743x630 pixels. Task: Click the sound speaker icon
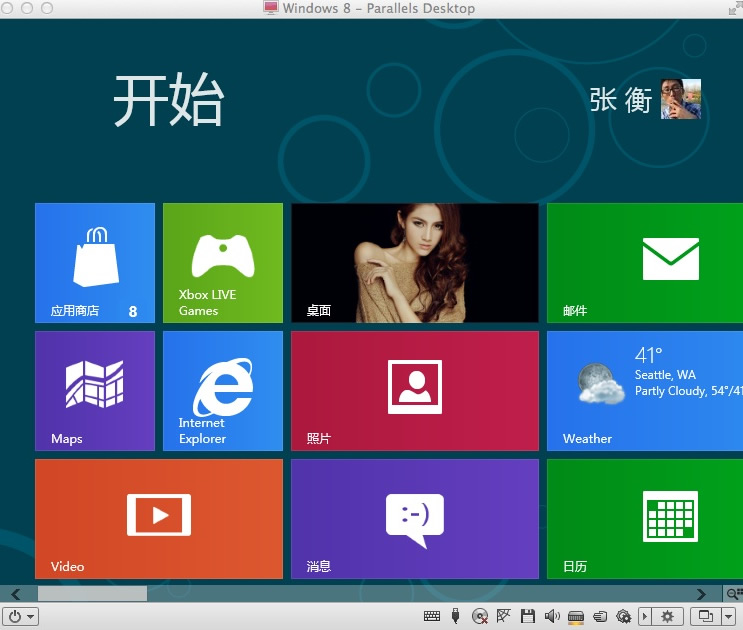(x=552, y=616)
